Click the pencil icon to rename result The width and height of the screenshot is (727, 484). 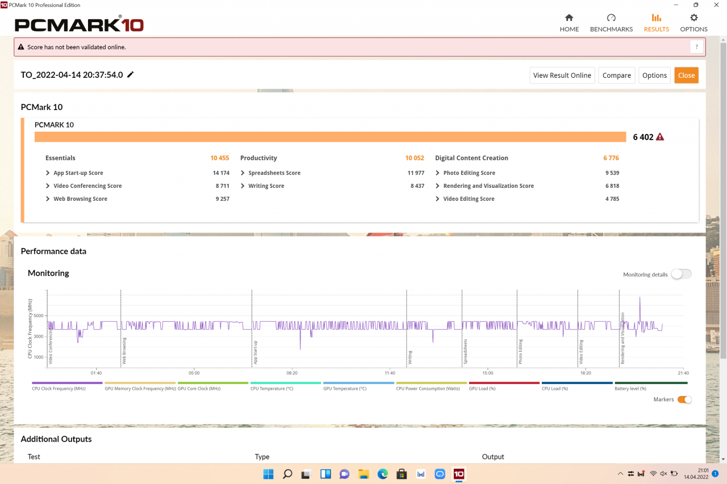(130, 75)
